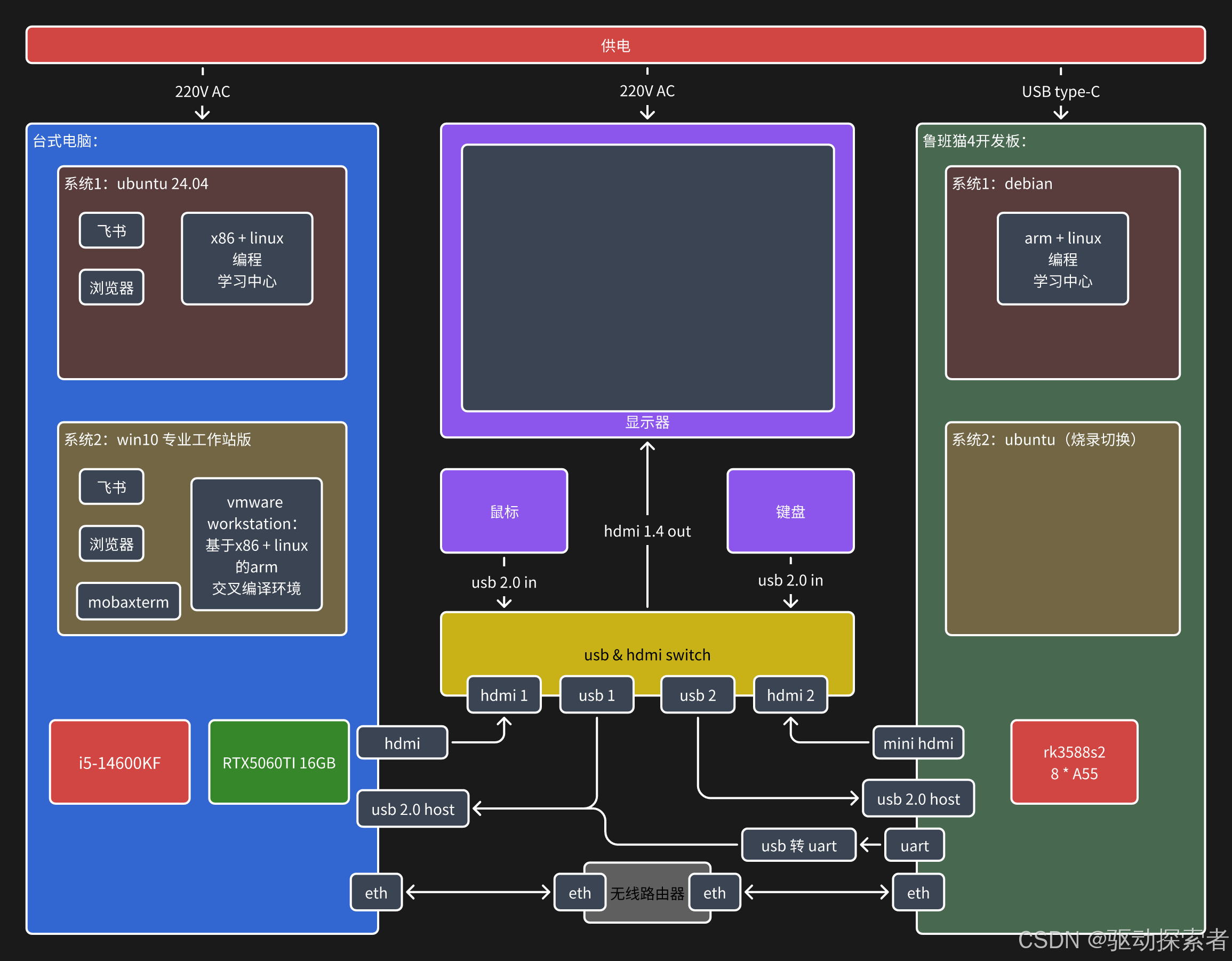Select the 鼠标 mouse block
Image resolution: width=1232 pixels, height=961 pixels.
(504, 511)
